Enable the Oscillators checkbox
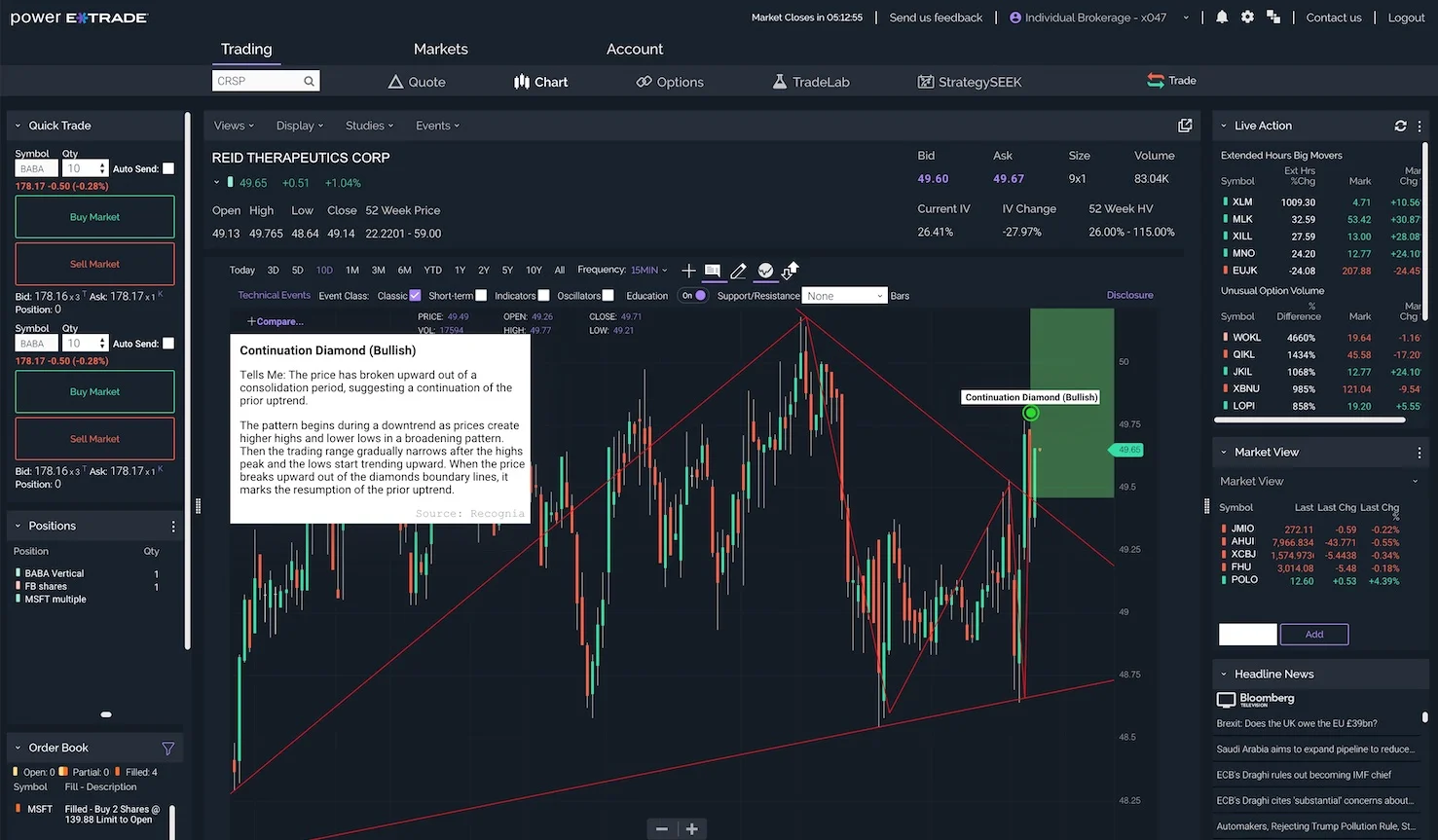 608,296
